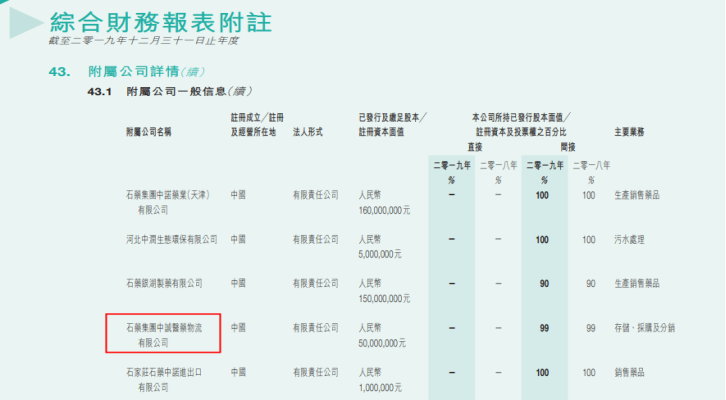
Task: Click the company name 河北中潤生態環保有限公司
Action: [171, 240]
